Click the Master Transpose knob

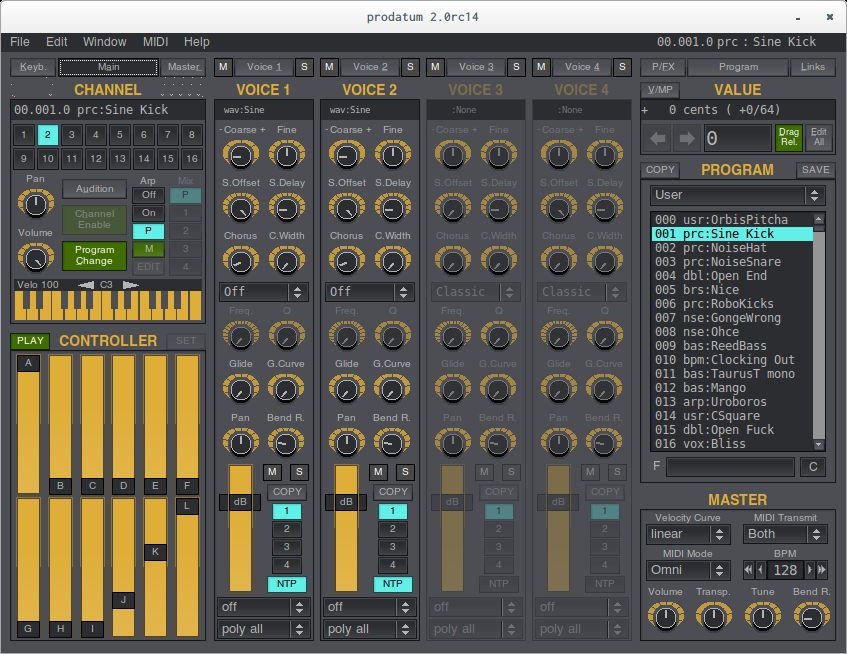(712, 617)
